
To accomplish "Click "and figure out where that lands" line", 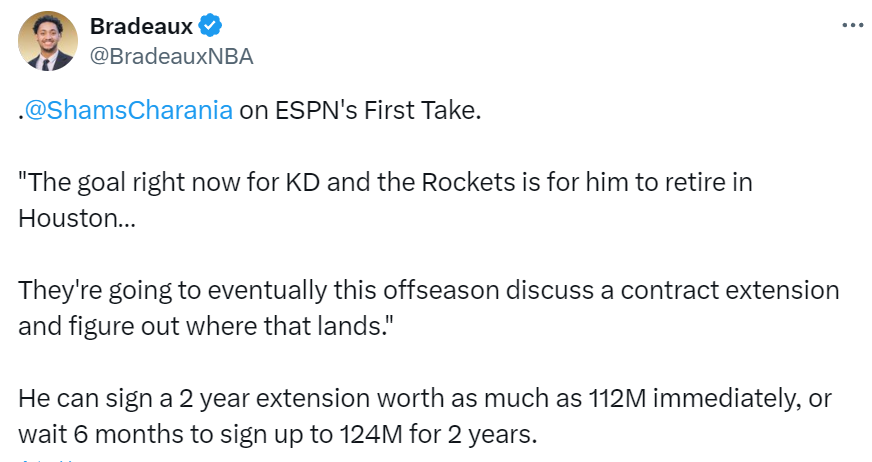I will [206, 326].
